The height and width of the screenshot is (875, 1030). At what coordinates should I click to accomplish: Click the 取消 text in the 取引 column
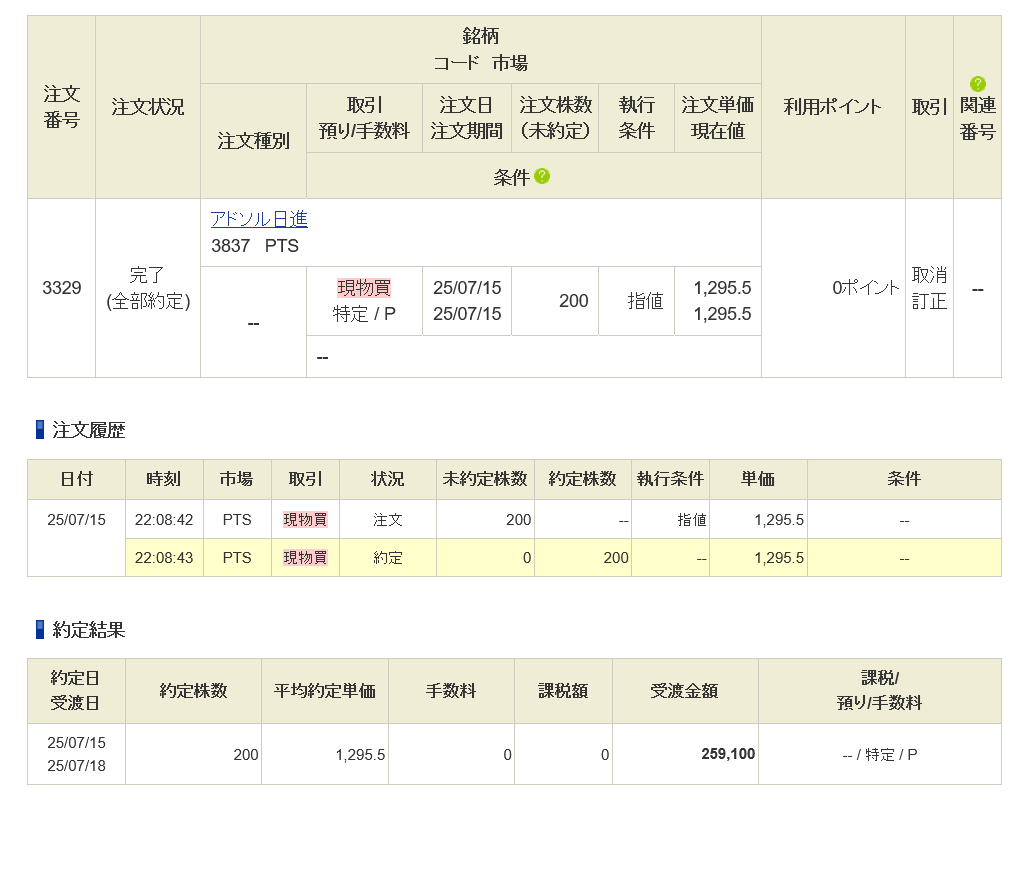929,275
